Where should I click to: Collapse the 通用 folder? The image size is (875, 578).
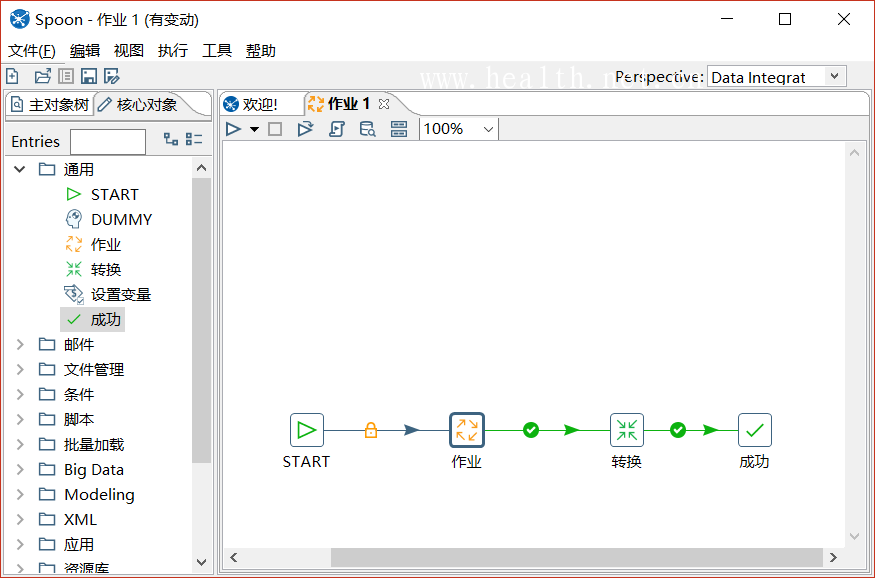pos(20,169)
